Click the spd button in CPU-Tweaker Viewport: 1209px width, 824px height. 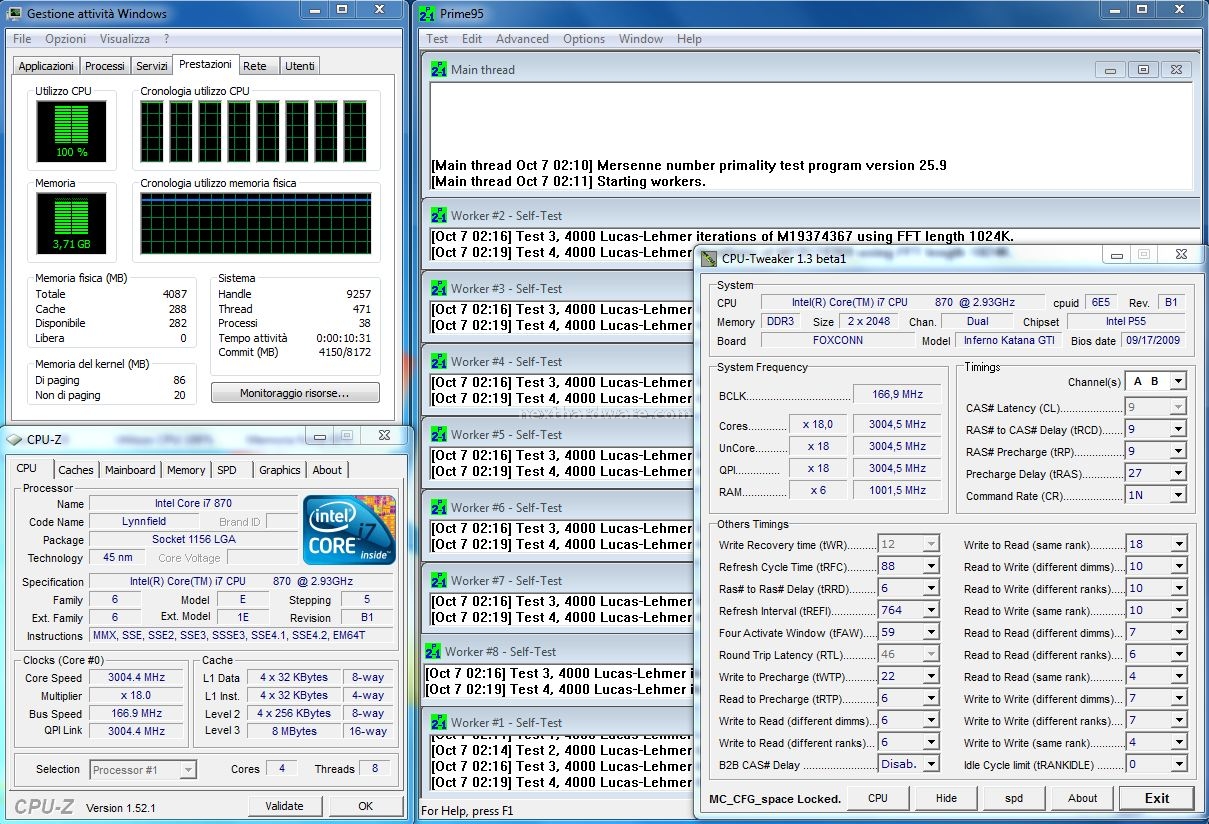pyautogui.click(x=1014, y=798)
